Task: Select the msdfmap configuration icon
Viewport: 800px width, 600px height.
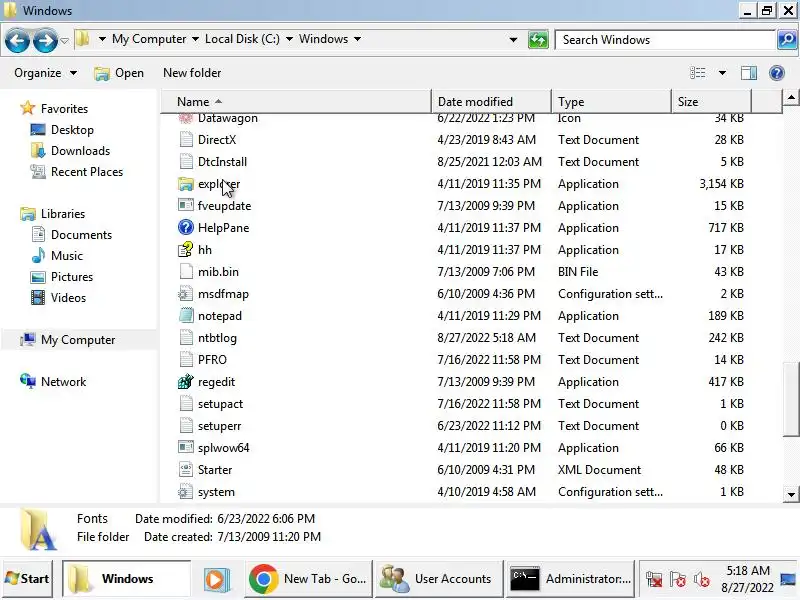Action: 186,293
